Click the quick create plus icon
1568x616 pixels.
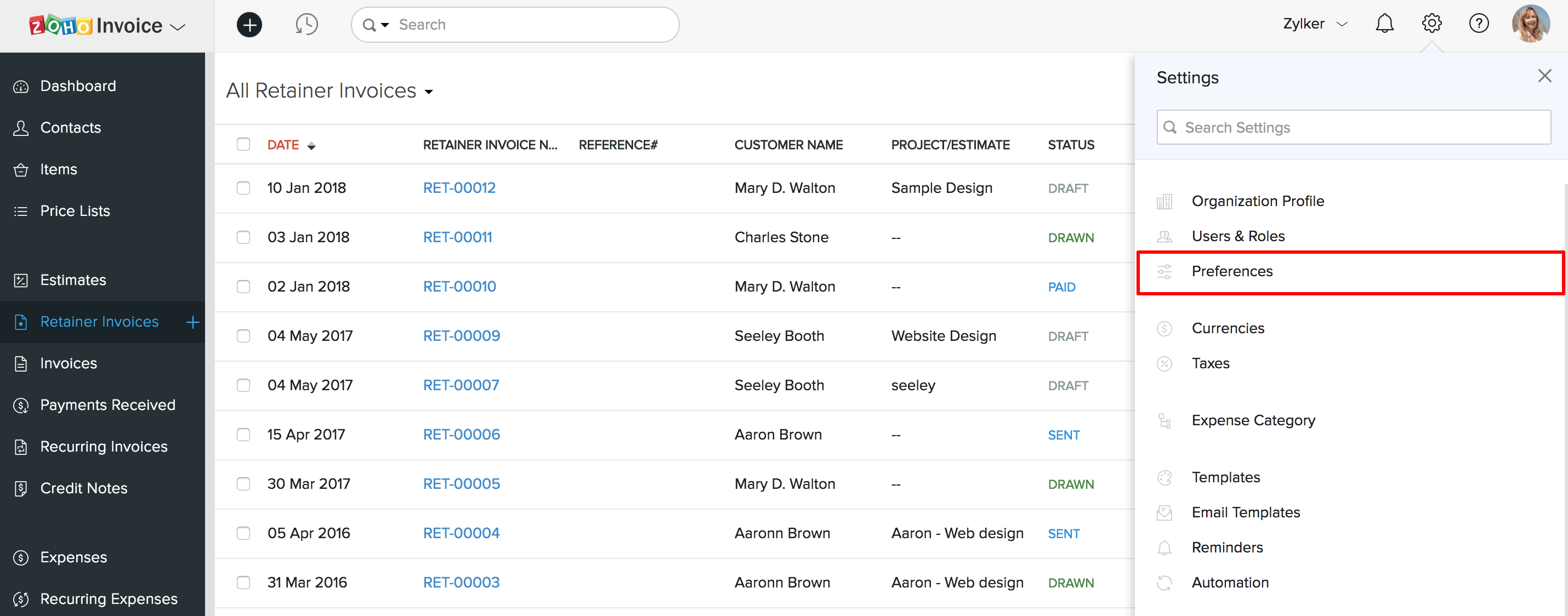pos(249,25)
